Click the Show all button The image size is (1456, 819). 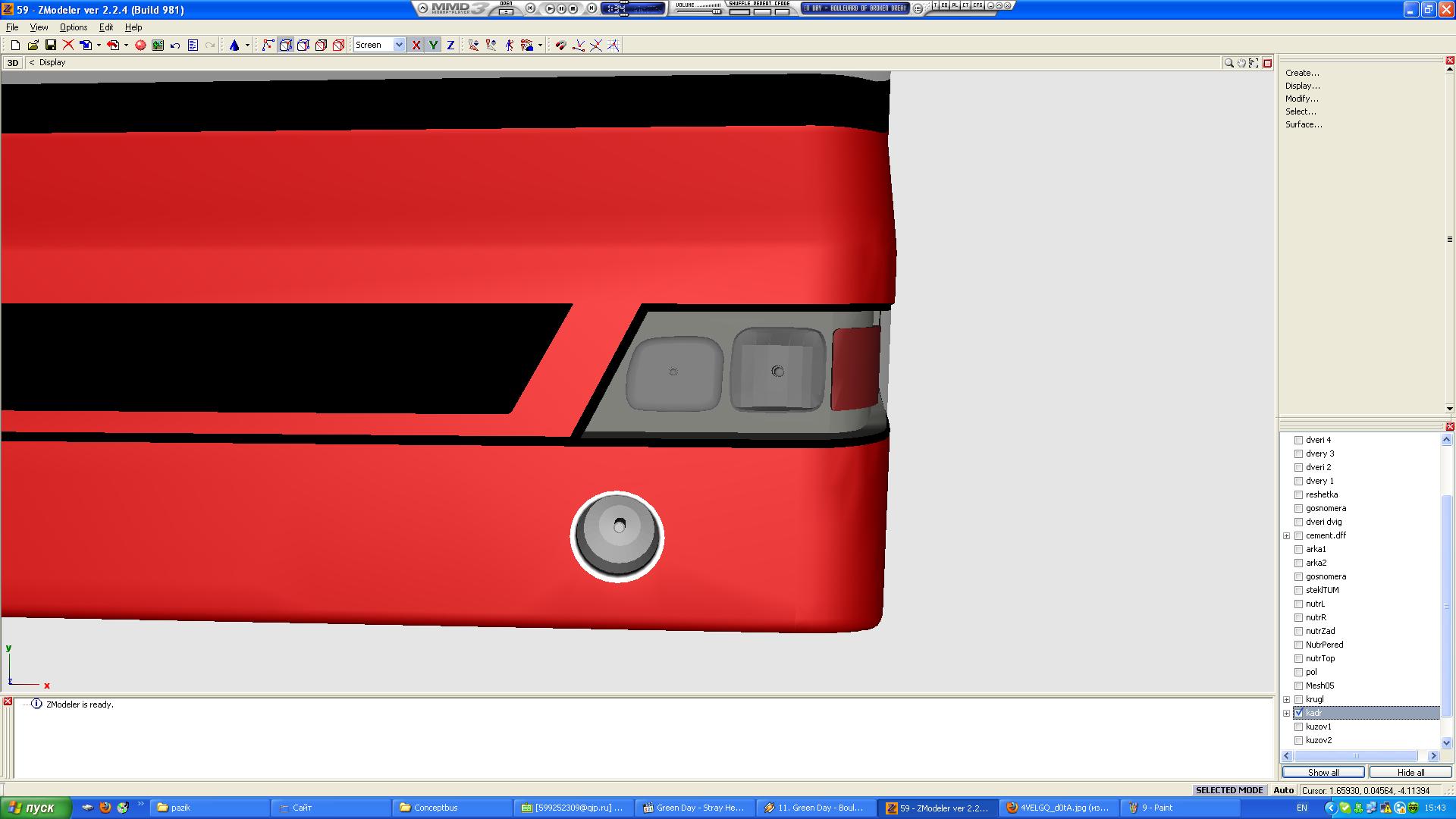click(1323, 772)
